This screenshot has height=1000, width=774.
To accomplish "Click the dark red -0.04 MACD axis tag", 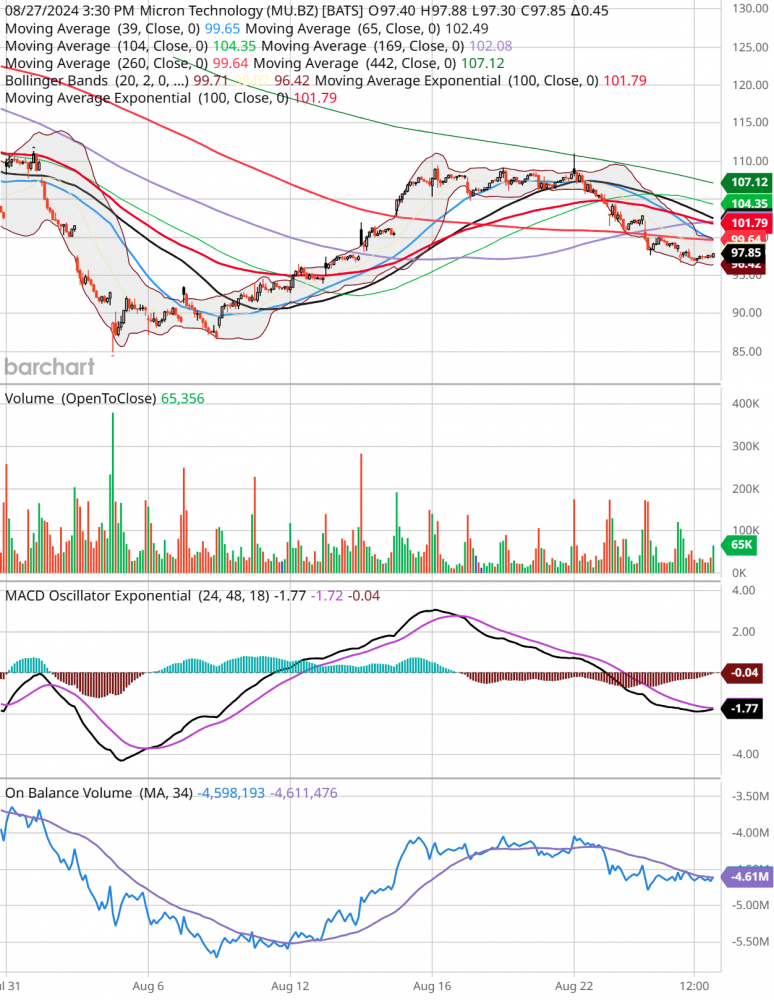I will coord(741,673).
